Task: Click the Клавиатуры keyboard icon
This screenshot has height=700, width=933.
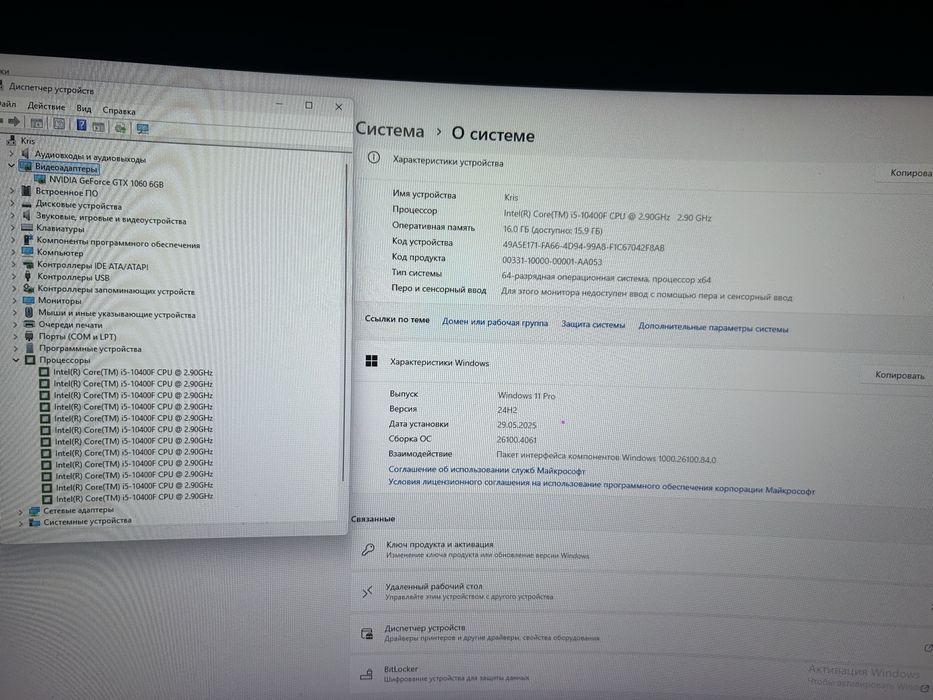Action: [27, 227]
